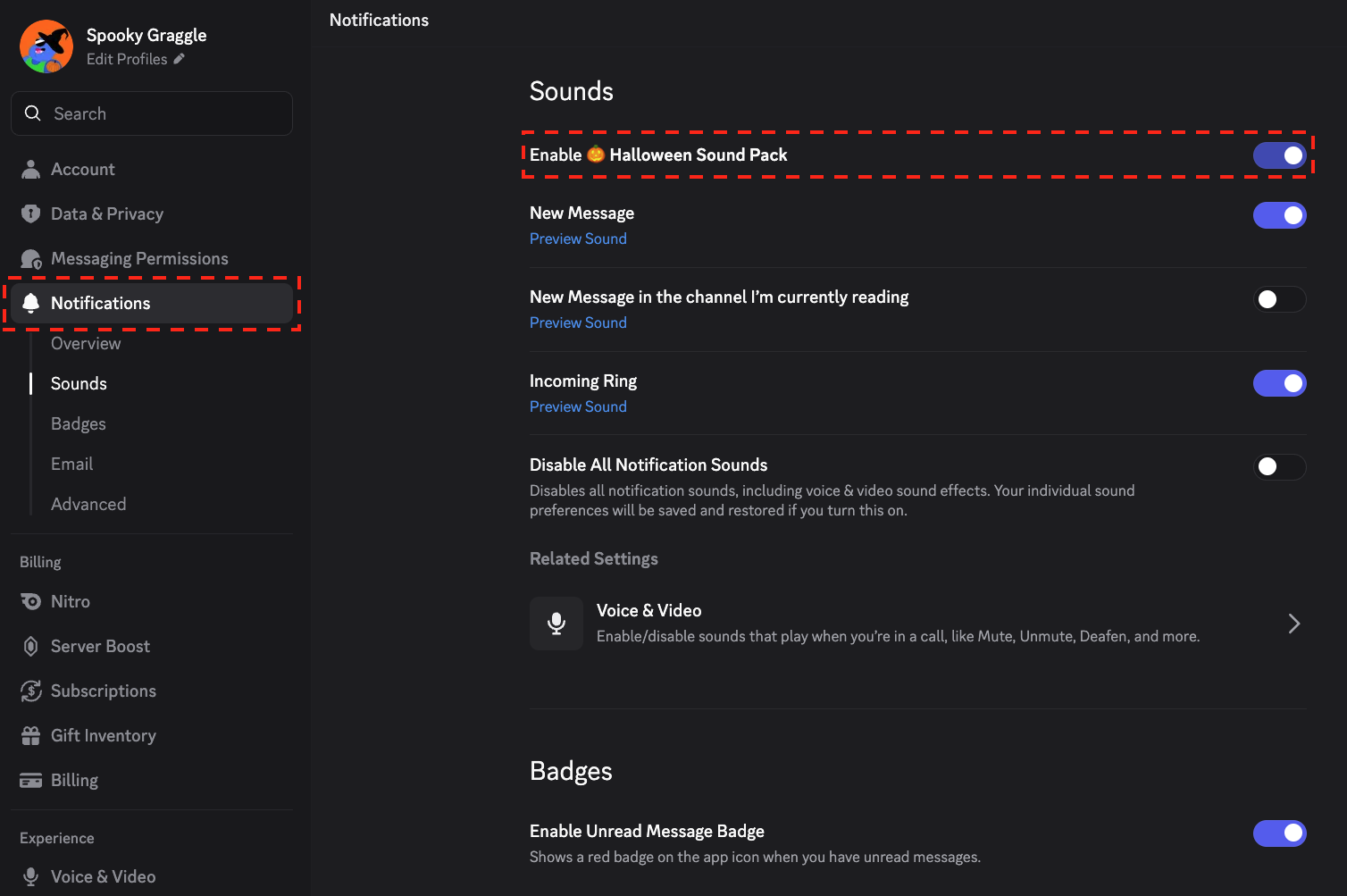Click the Server Boost gem icon
The width and height of the screenshot is (1347, 896).
pos(30,646)
